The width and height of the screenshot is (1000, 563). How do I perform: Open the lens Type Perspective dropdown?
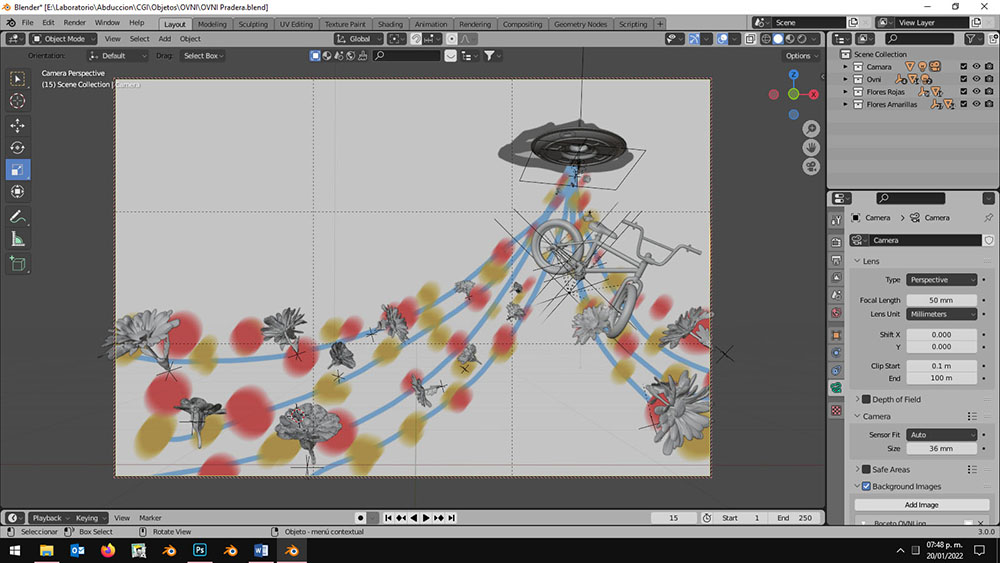point(942,280)
